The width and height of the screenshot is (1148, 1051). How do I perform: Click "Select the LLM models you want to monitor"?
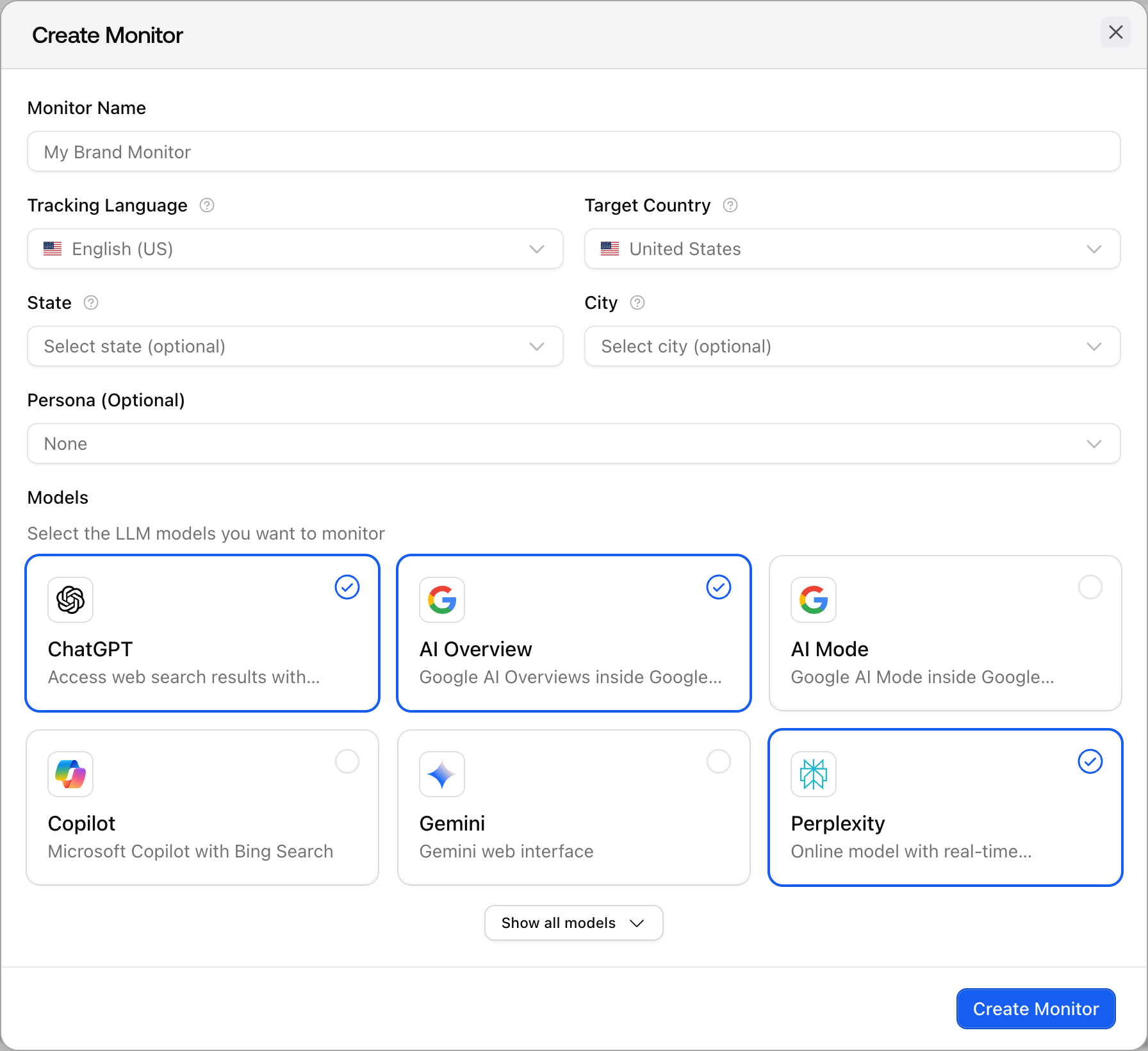(x=206, y=533)
